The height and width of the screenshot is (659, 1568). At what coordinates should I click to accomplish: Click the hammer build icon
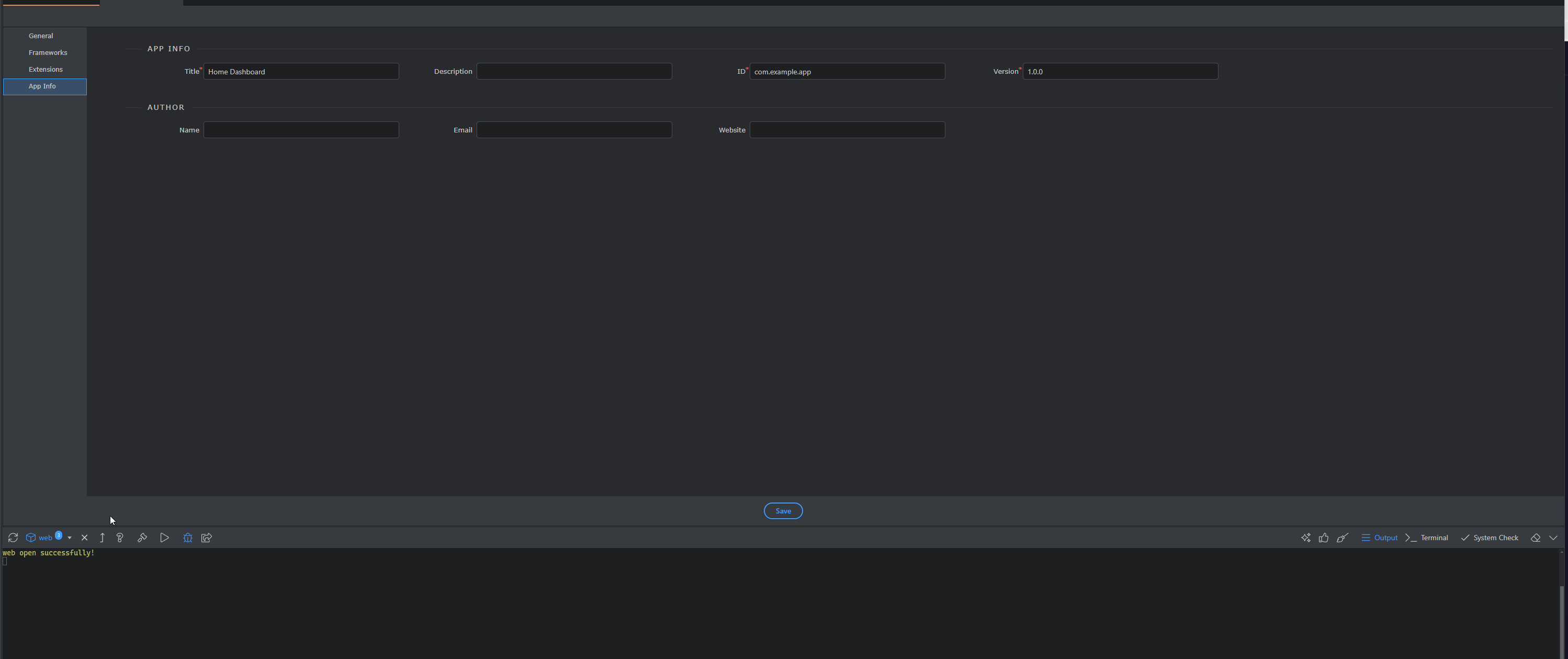tap(142, 538)
